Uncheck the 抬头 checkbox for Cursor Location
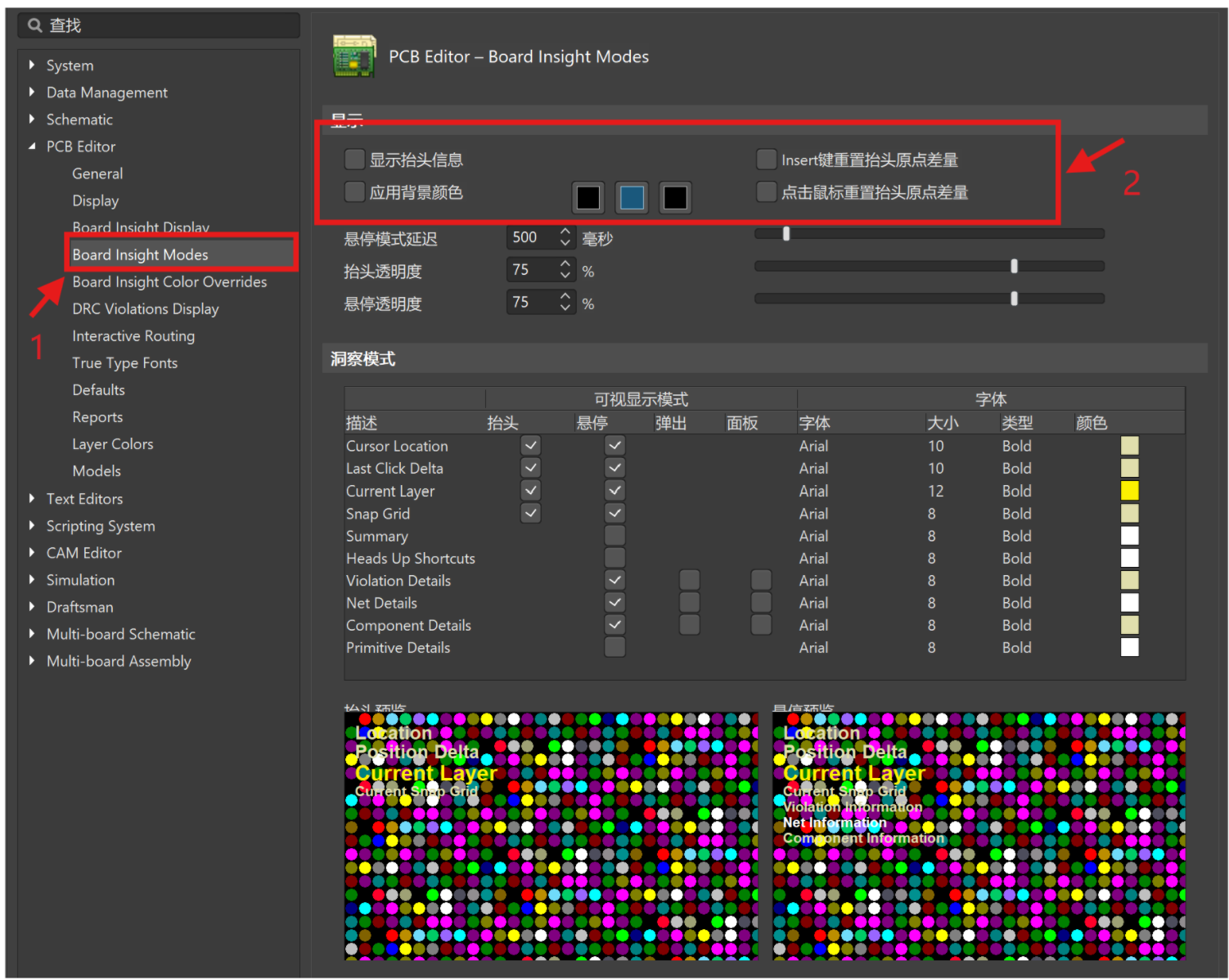Screen dimensions: 1229x980 530,445
